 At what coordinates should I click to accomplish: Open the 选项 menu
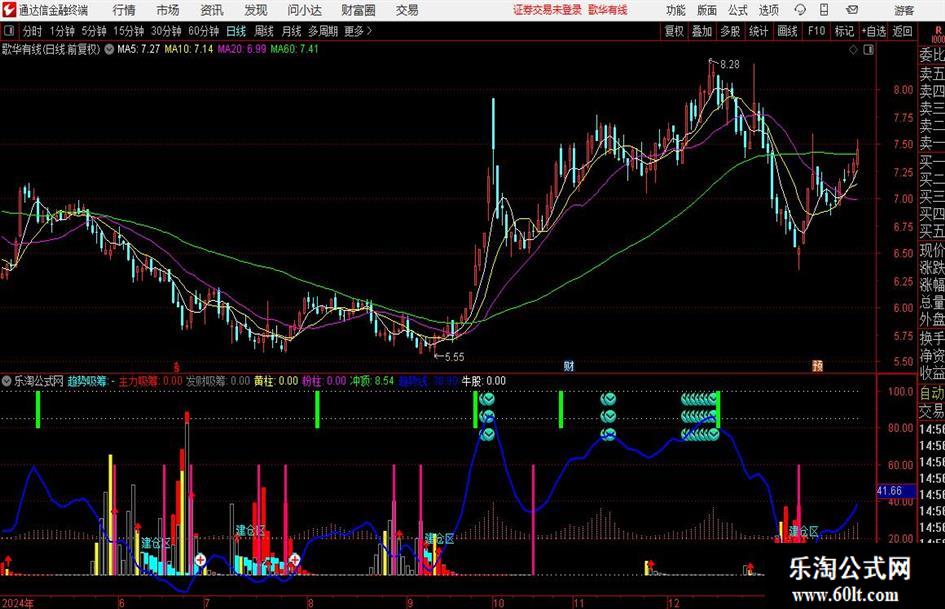pos(768,10)
